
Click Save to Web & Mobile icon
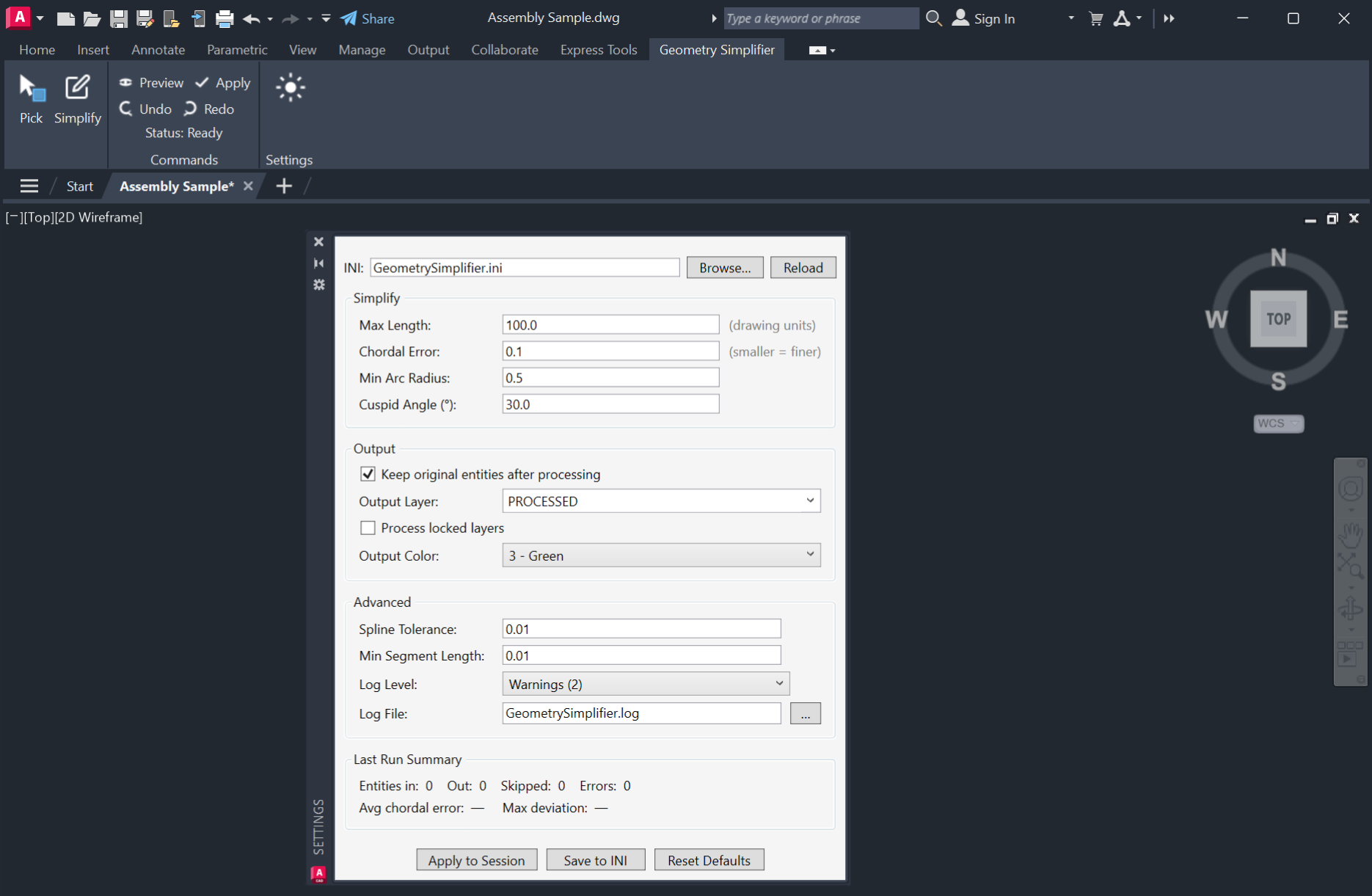point(198,18)
